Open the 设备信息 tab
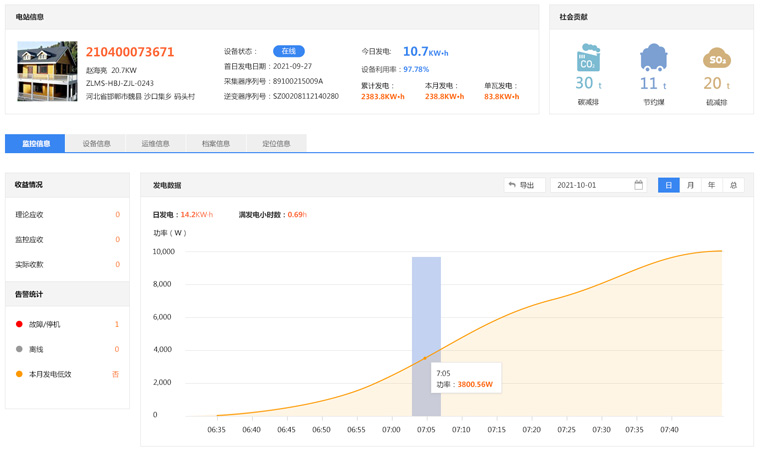Screen dimensions: 760x457 click(x=96, y=143)
